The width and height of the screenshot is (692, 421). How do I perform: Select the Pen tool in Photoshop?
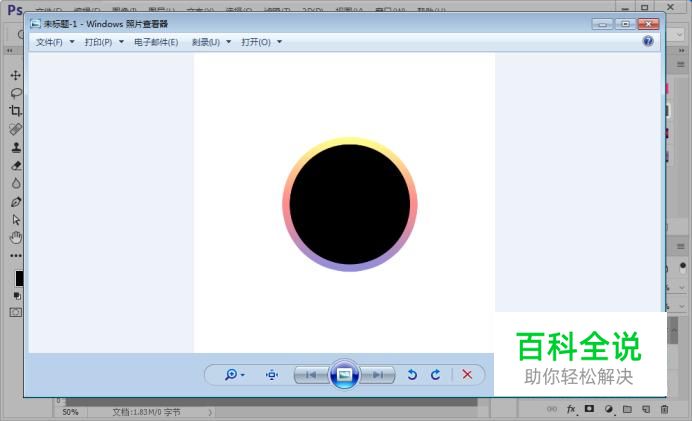16,202
